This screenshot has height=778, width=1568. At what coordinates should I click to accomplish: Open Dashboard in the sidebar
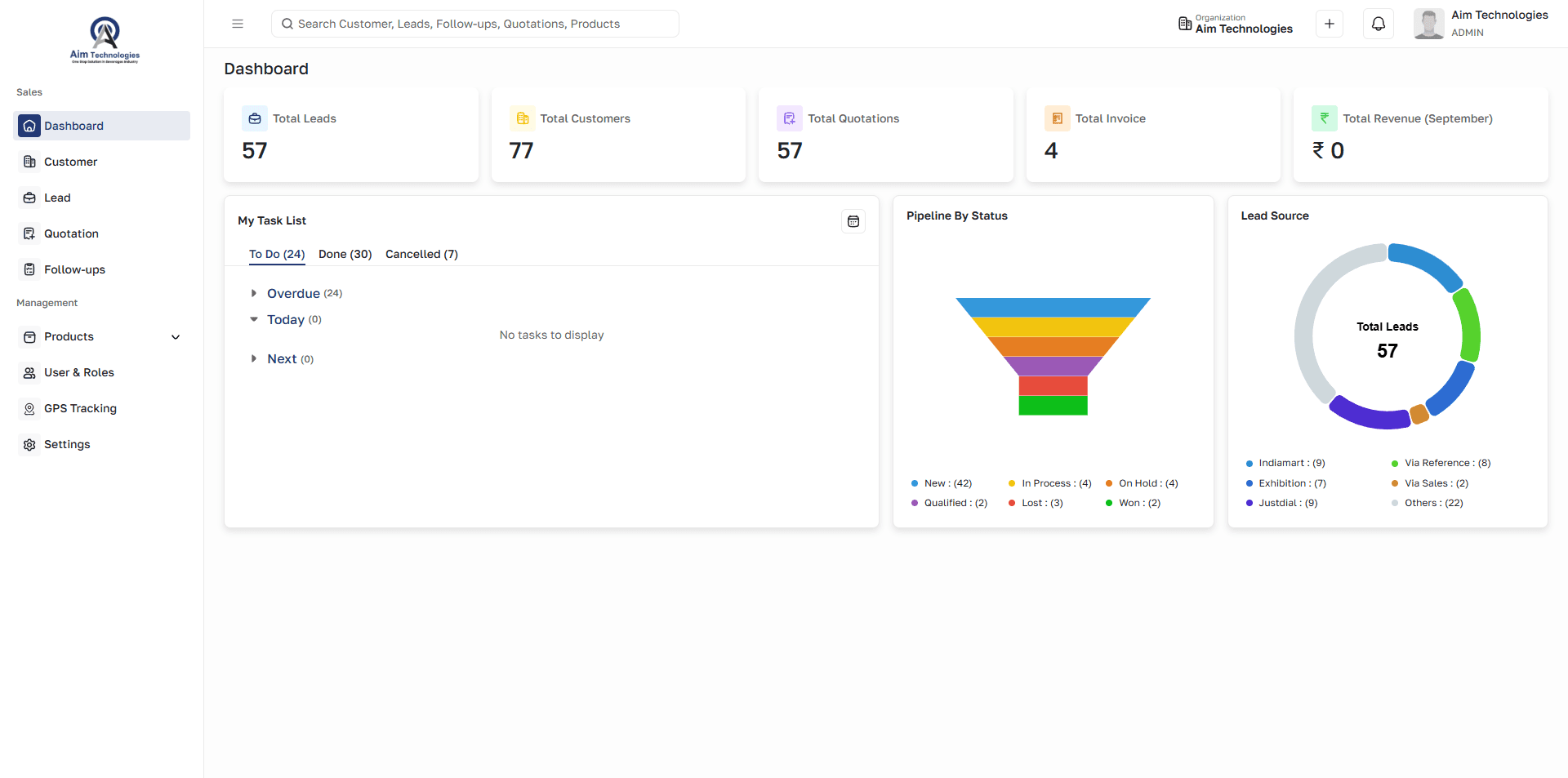pyautogui.click(x=102, y=126)
